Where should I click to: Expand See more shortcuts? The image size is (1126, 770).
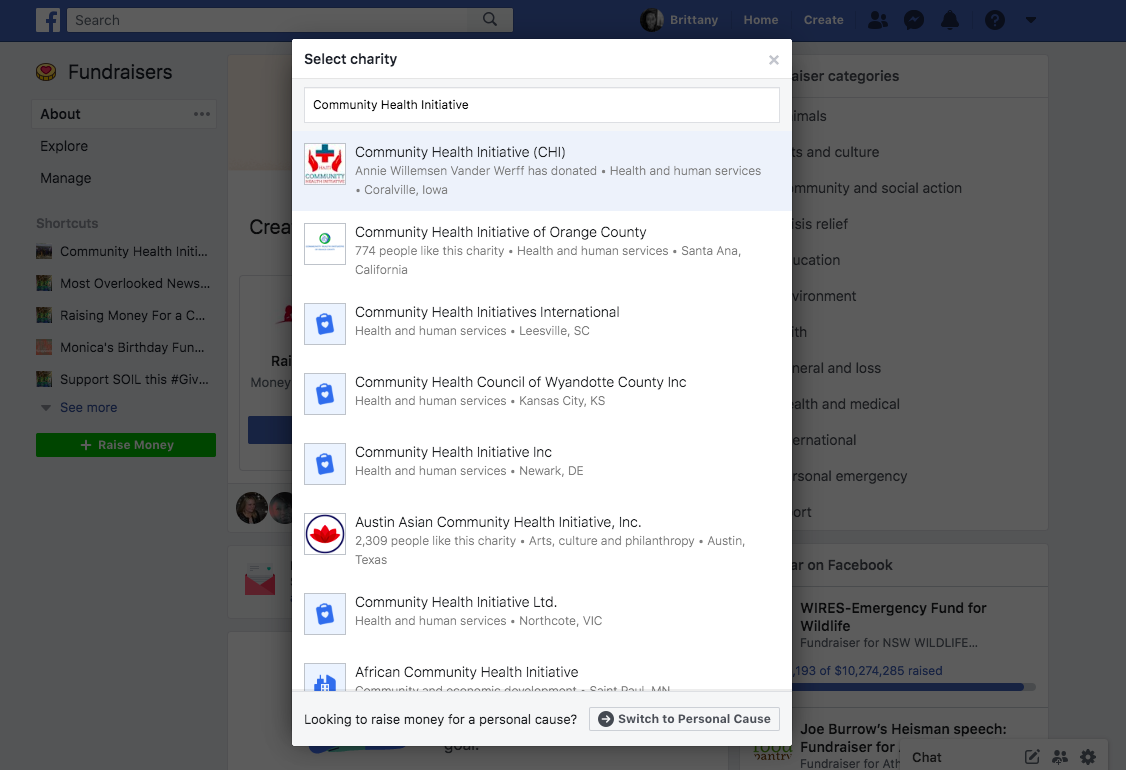pyautogui.click(x=88, y=408)
